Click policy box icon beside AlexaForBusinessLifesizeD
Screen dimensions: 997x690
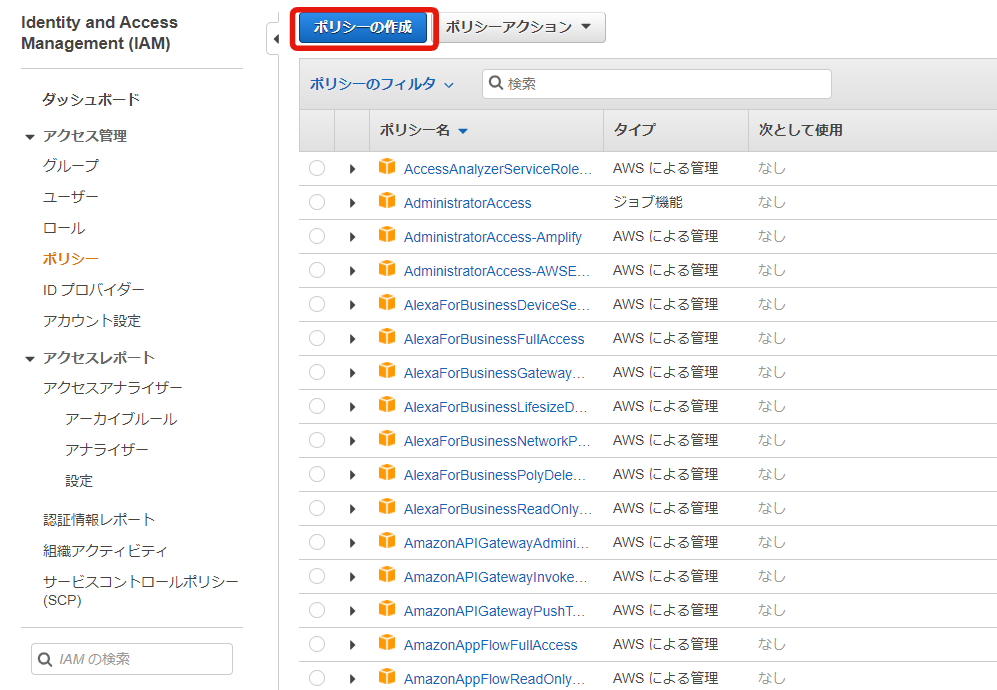click(x=387, y=404)
